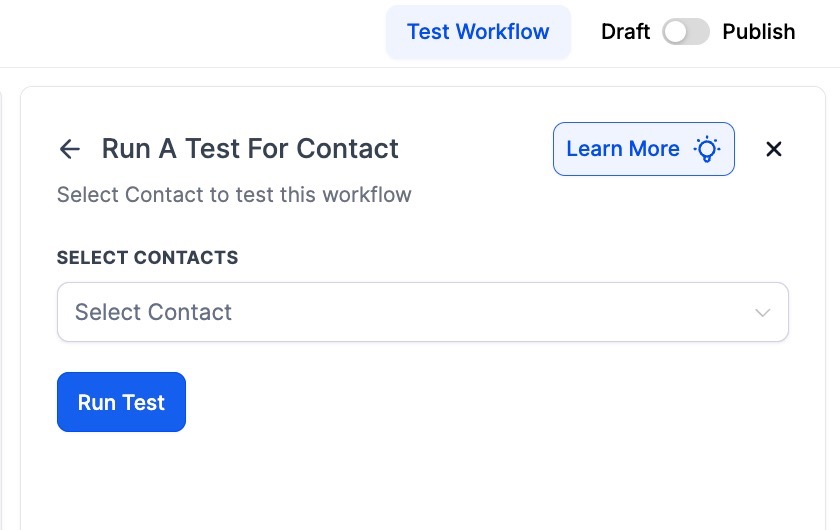840x530 pixels.
Task: Click the word Test in Run Test button
Action: (144, 402)
